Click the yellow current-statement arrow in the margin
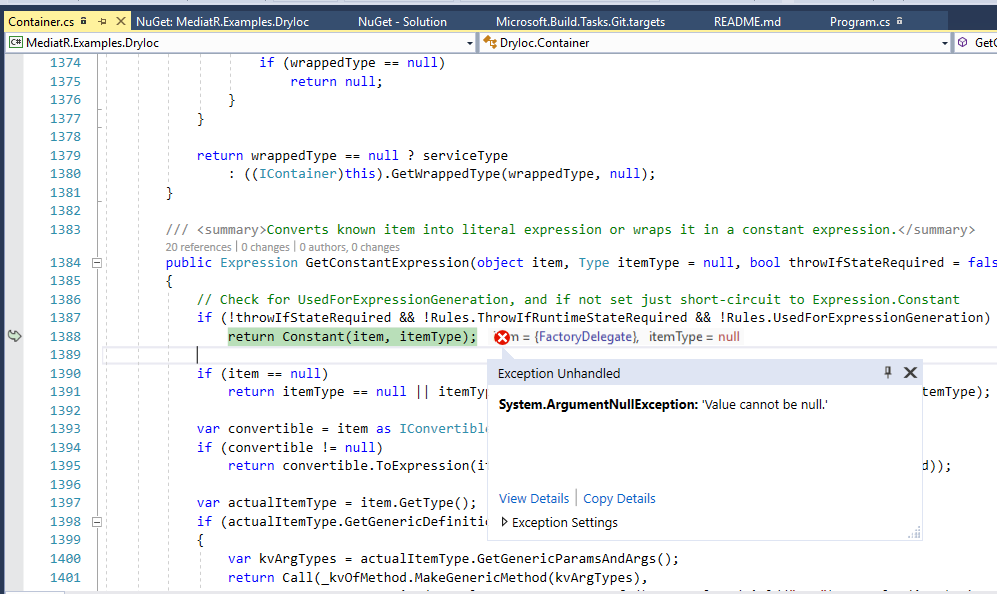The image size is (997, 594). pyautogui.click(x=15, y=338)
